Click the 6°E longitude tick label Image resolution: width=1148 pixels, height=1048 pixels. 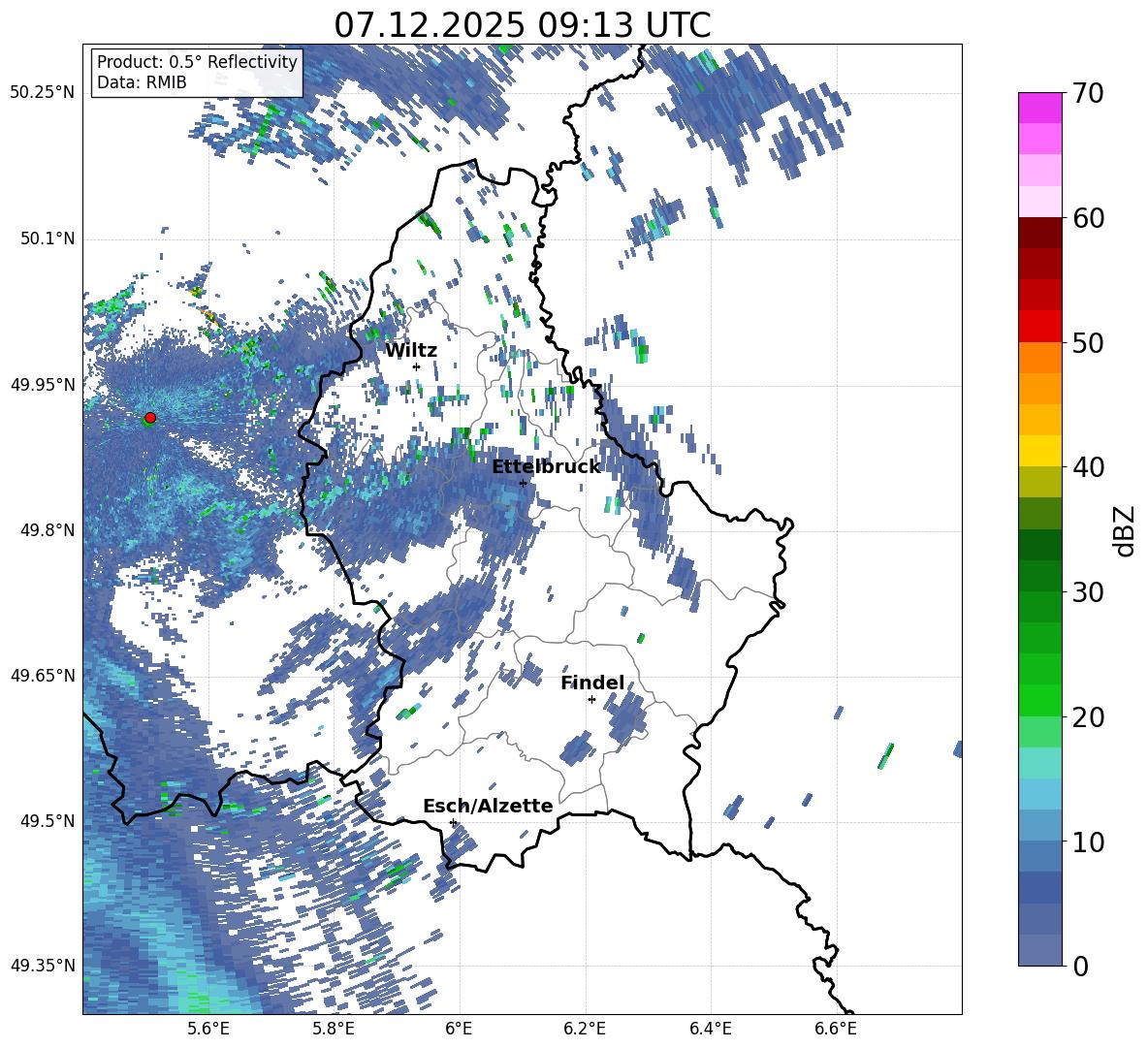(459, 1029)
